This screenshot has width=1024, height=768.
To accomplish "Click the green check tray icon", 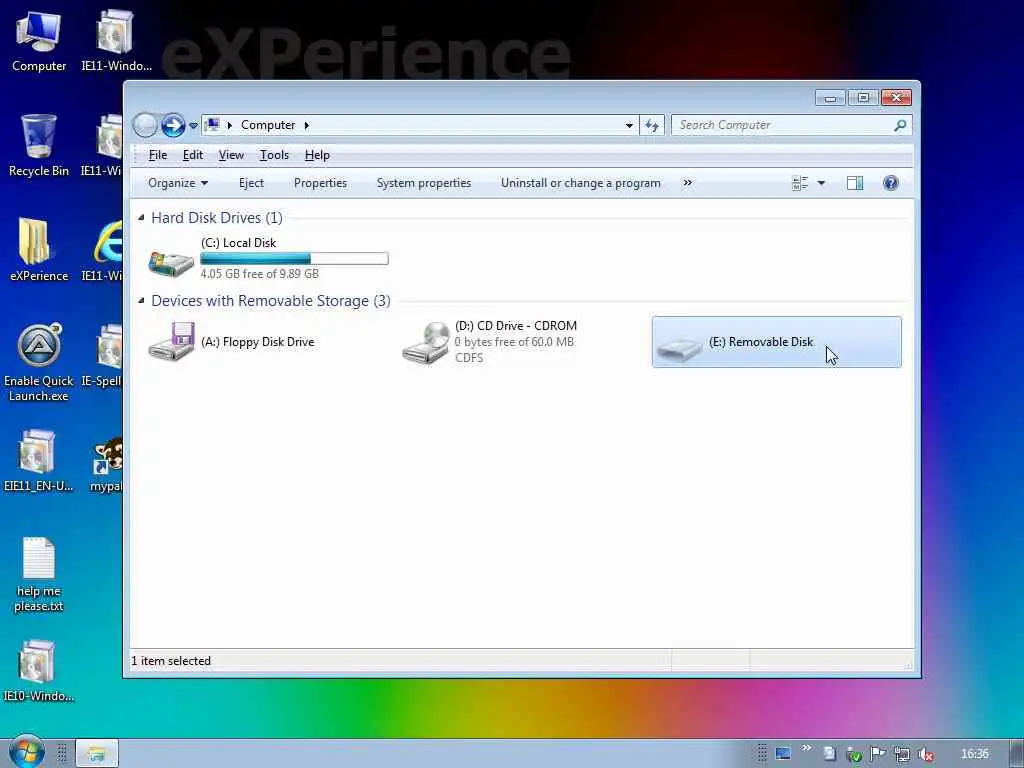I will point(854,755).
